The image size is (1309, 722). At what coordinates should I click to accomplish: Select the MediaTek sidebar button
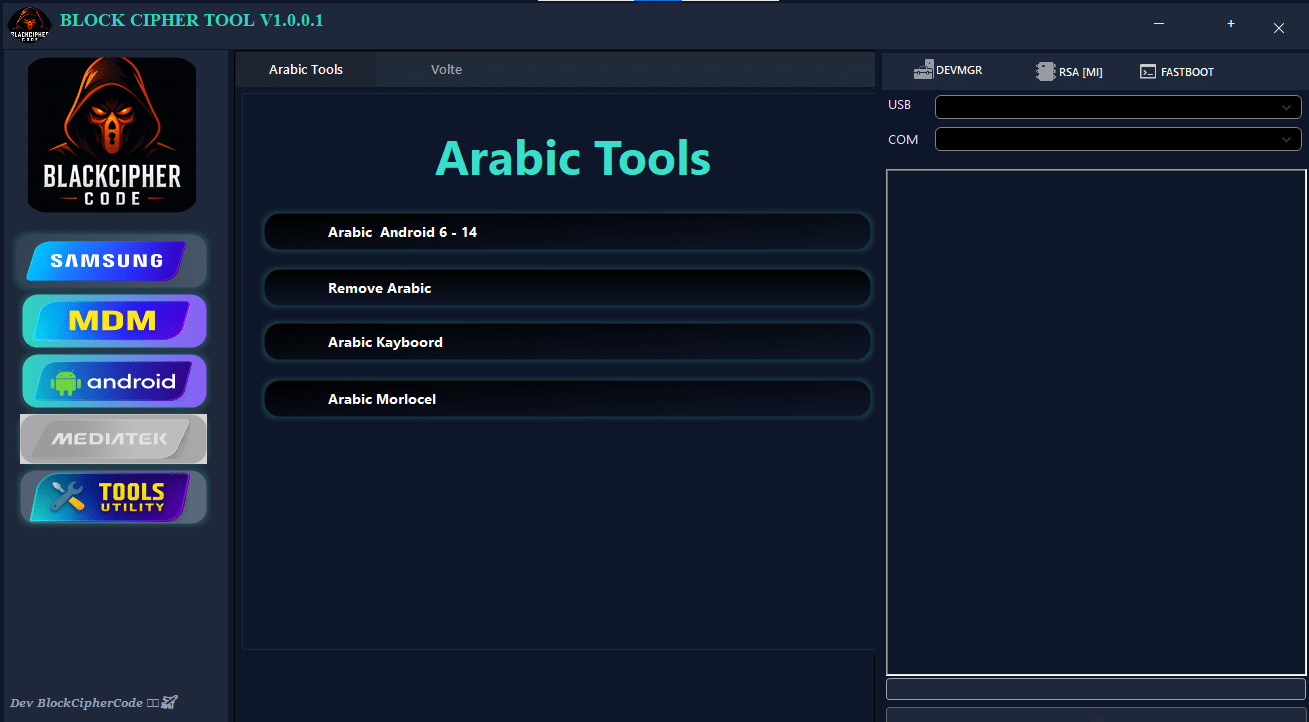coord(113,439)
